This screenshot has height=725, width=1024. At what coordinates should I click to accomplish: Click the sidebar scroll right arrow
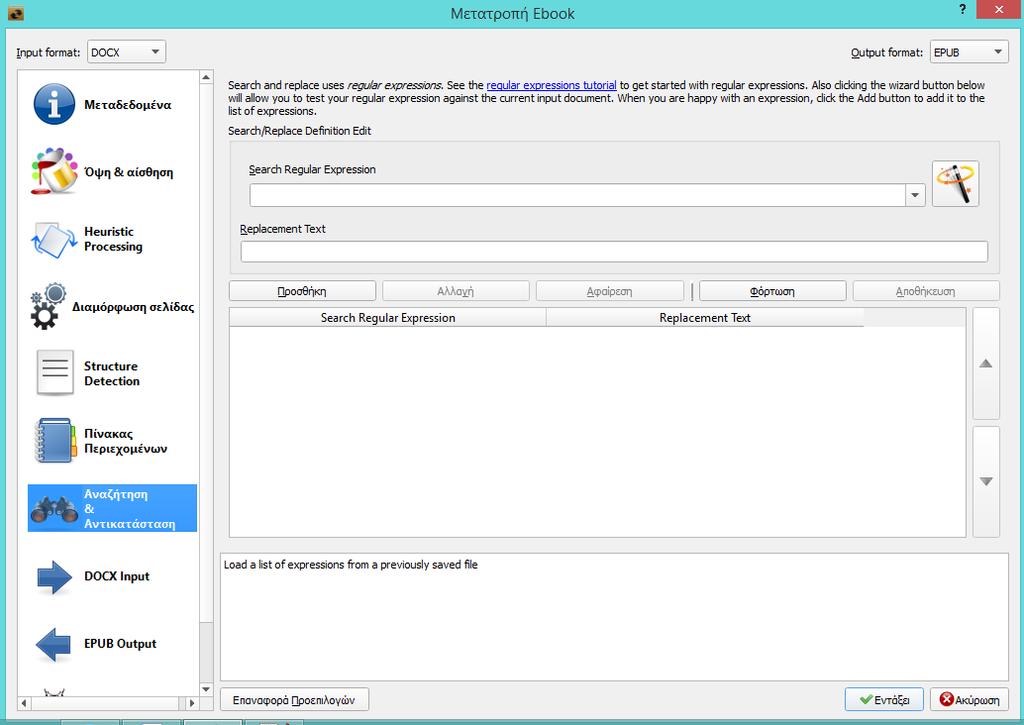[191, 703]
